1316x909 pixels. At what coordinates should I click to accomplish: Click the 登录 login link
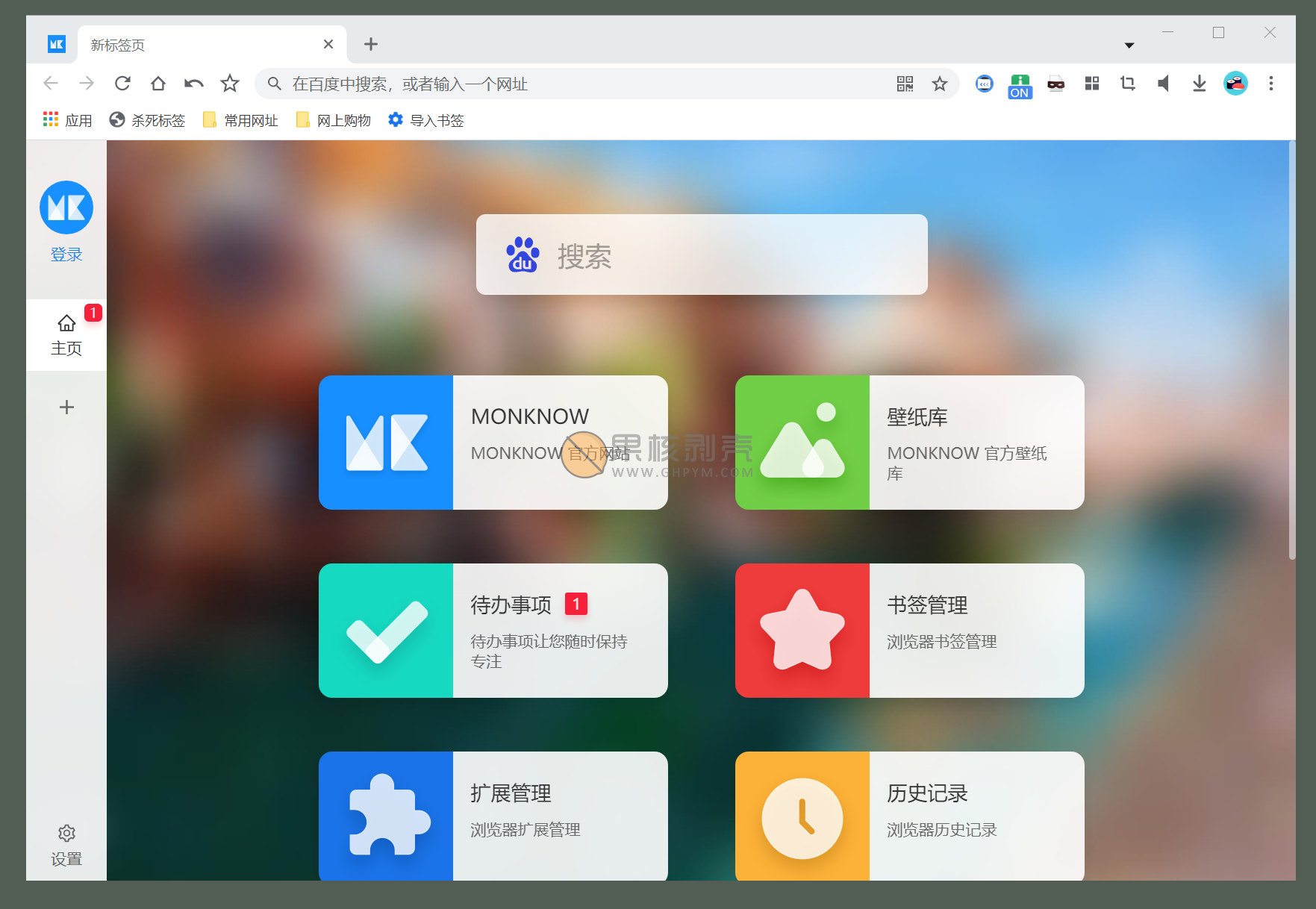pyautogui.click(x=66, y=254)
